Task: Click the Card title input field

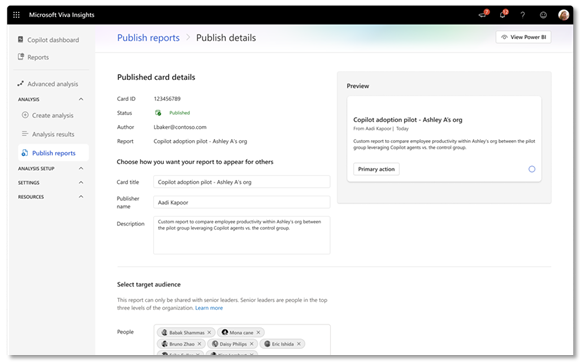Action: coord(242,182)
